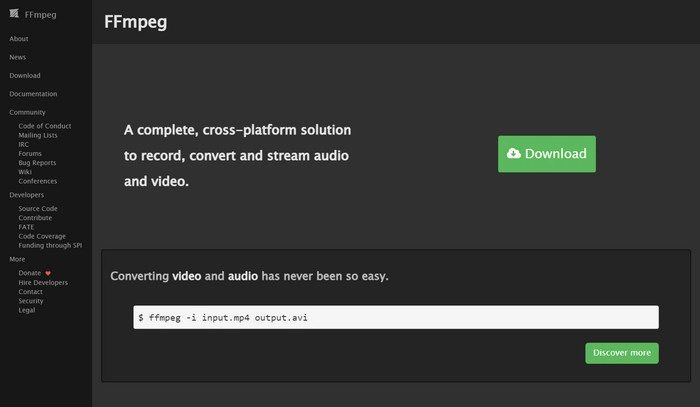This screenshot has height=407, width=700.
Task: Open the Download sidebar item
Action: (x=25, y=76)
